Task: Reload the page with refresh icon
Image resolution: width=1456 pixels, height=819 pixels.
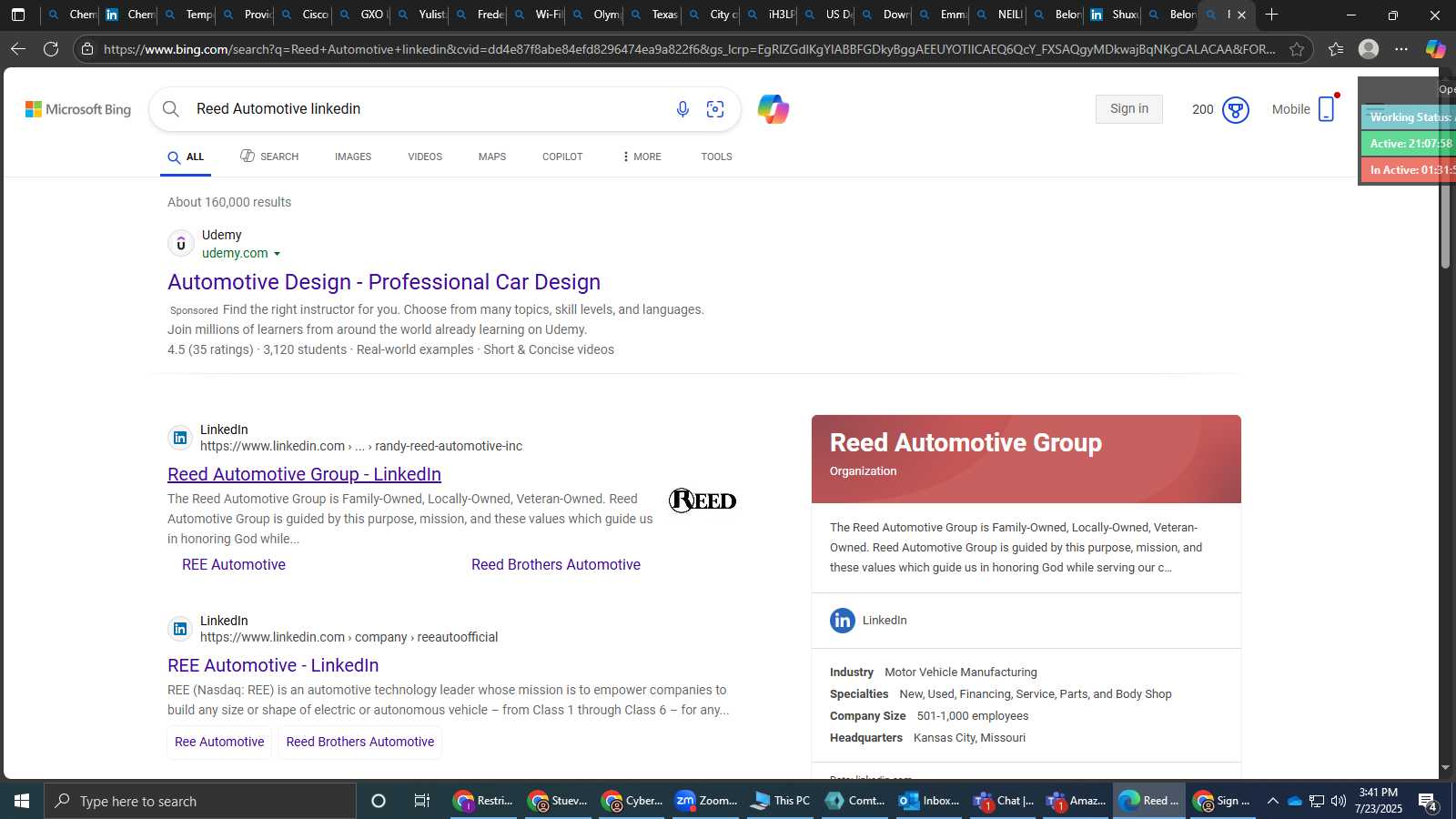Action: click(51, 49)
